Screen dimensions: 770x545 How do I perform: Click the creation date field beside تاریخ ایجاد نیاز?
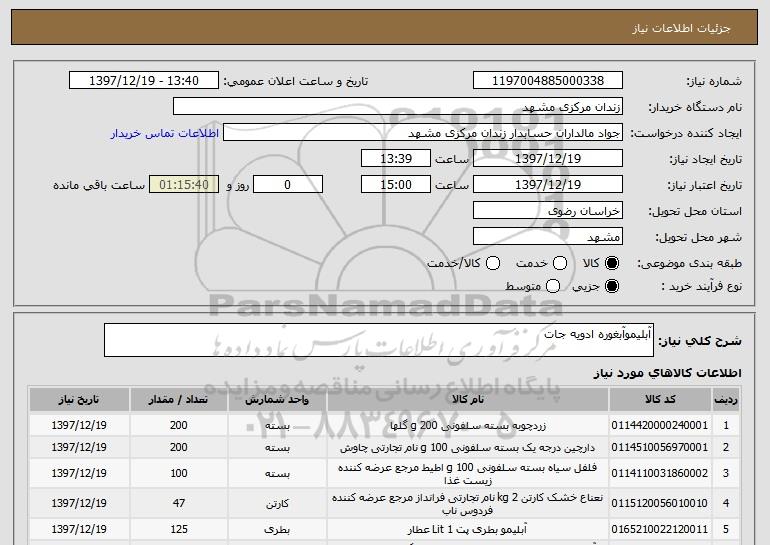pos(548,159)
